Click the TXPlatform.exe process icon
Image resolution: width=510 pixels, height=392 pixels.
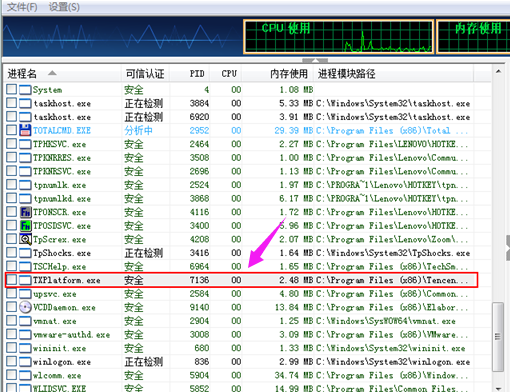pyautogui.click(x=25, y=280)
